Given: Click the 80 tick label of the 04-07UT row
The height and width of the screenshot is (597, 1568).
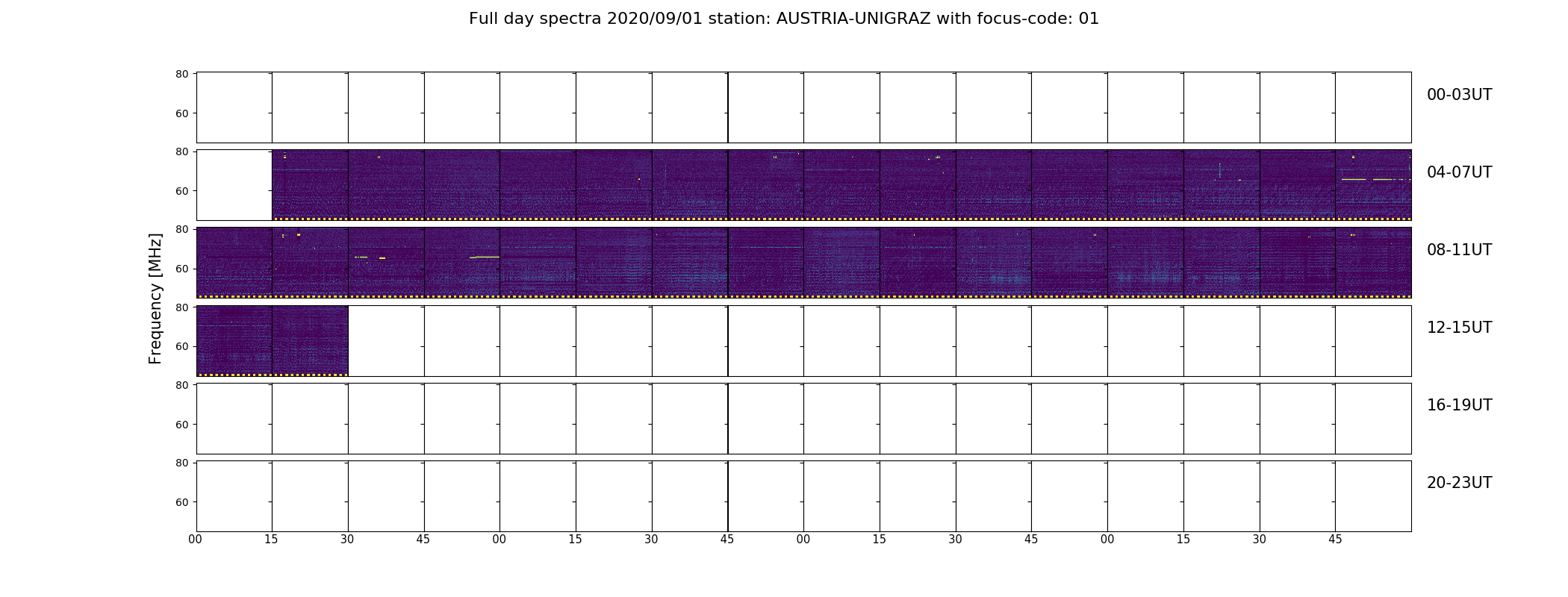Looking at the screenshot, I should tap(181, 151).
